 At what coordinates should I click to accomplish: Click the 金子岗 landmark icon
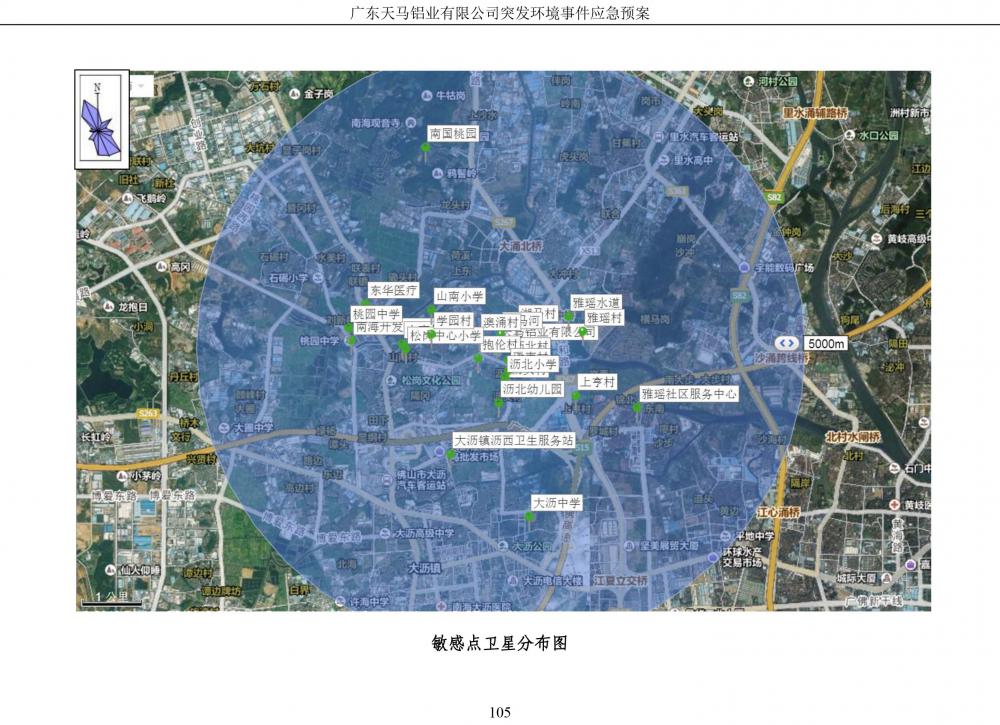[295, 94]
